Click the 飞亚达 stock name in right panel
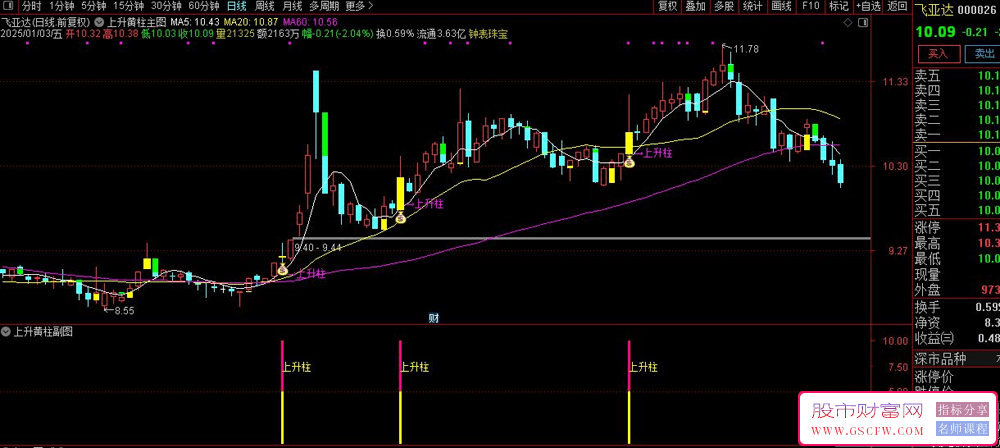1000x448 pixels. pos(932,9)
